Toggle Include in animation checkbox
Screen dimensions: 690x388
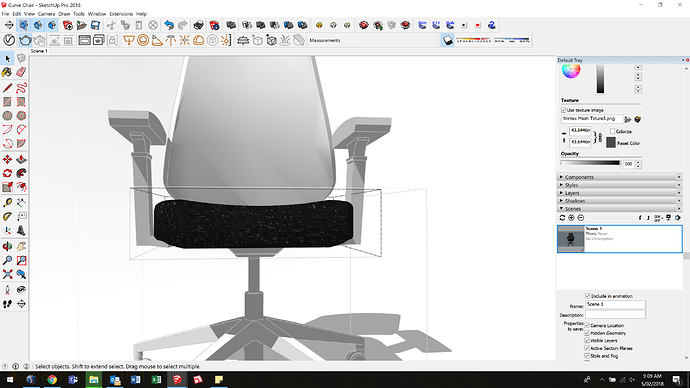587,296
